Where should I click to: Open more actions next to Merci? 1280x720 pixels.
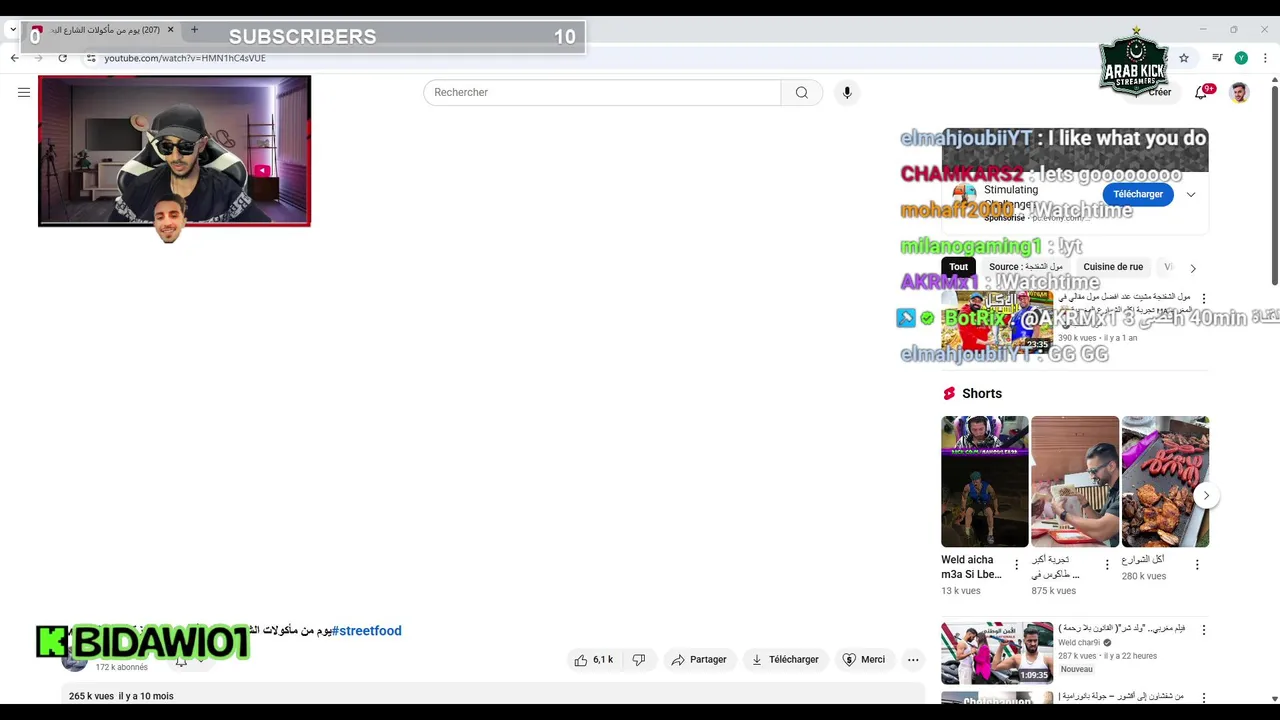913,660
